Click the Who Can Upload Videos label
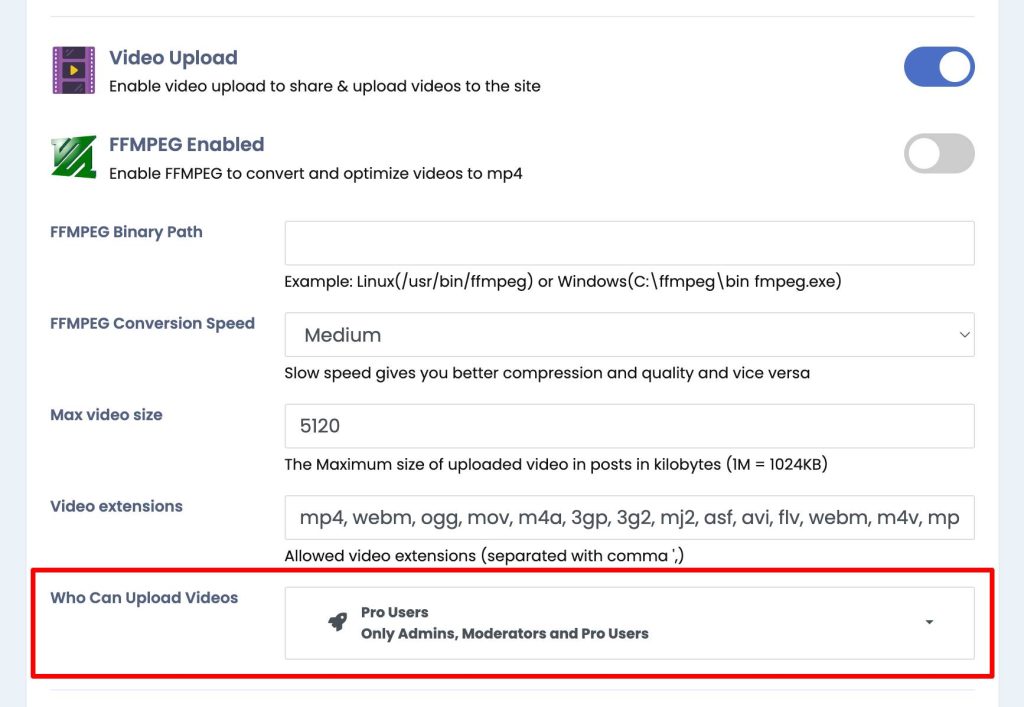1024x707 pixels. (x=144, y=598)
